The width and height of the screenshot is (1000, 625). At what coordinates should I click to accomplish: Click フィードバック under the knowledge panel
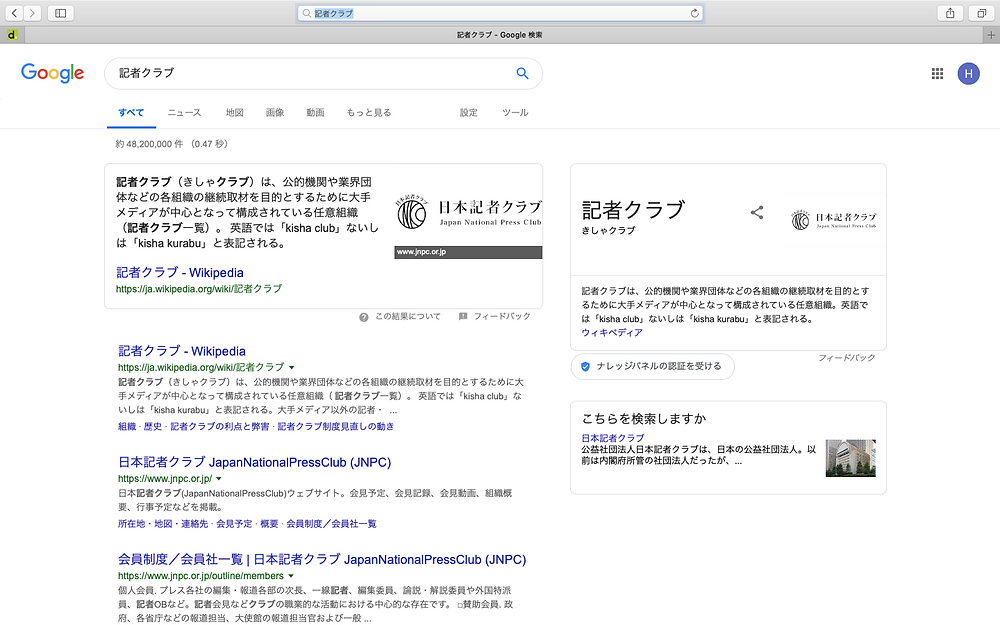846,358
